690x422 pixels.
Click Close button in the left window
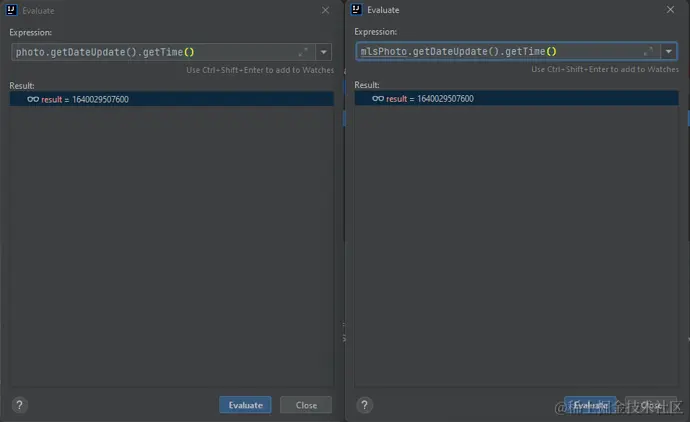coord(306,405)
